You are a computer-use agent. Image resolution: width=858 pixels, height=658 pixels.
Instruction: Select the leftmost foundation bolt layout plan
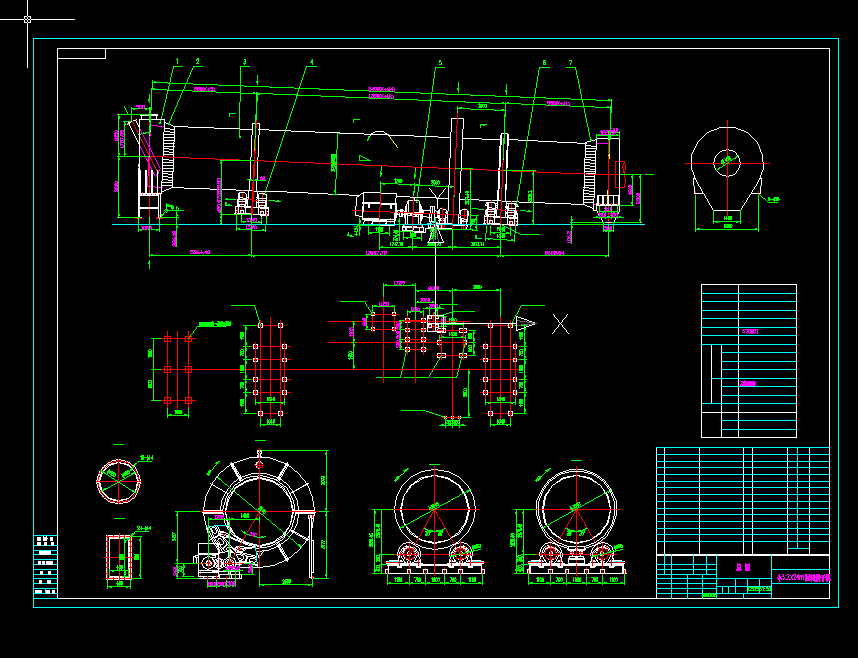click(x=178, y=370)
